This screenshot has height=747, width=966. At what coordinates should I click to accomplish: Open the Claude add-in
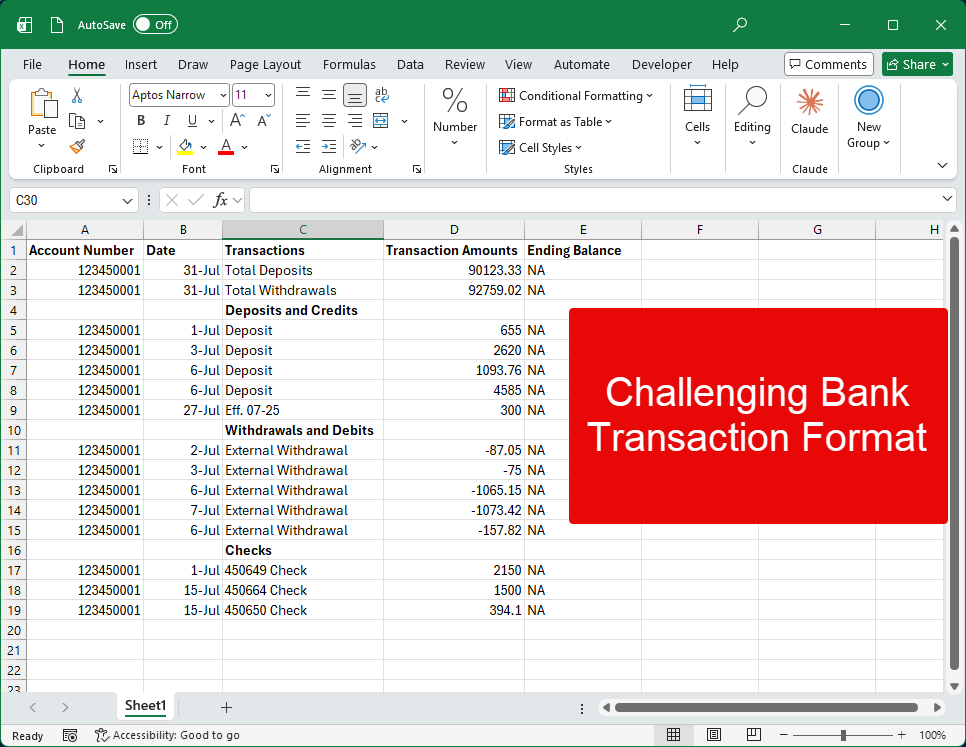810,111
